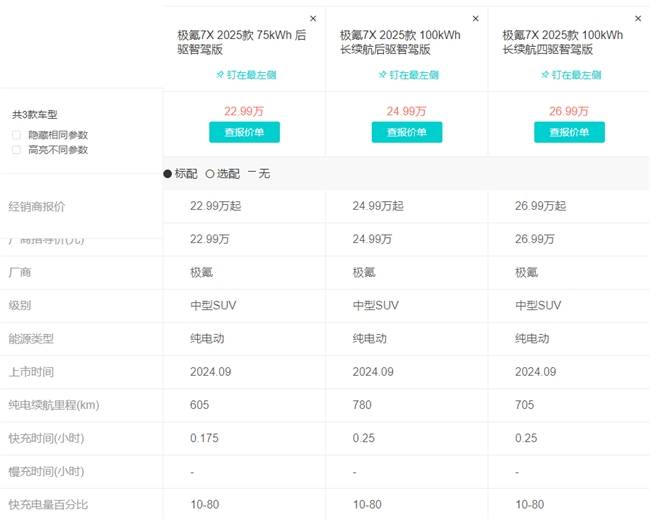Pin 长续航后驱智驾版 to the leftmost position
650x521 pixels.
click(x=409, y=75)
